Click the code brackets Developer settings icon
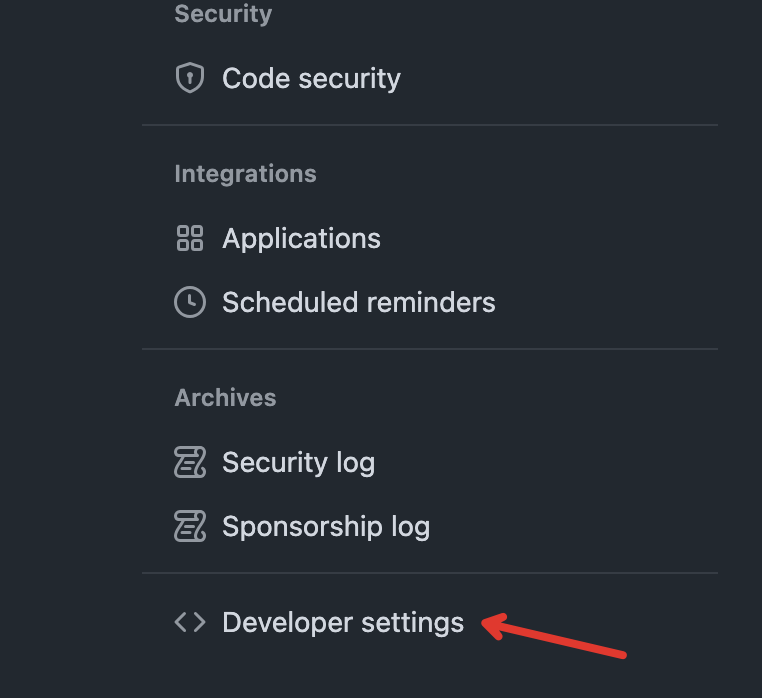The height and width of the screenshot is (698, 762). (189, 622)
